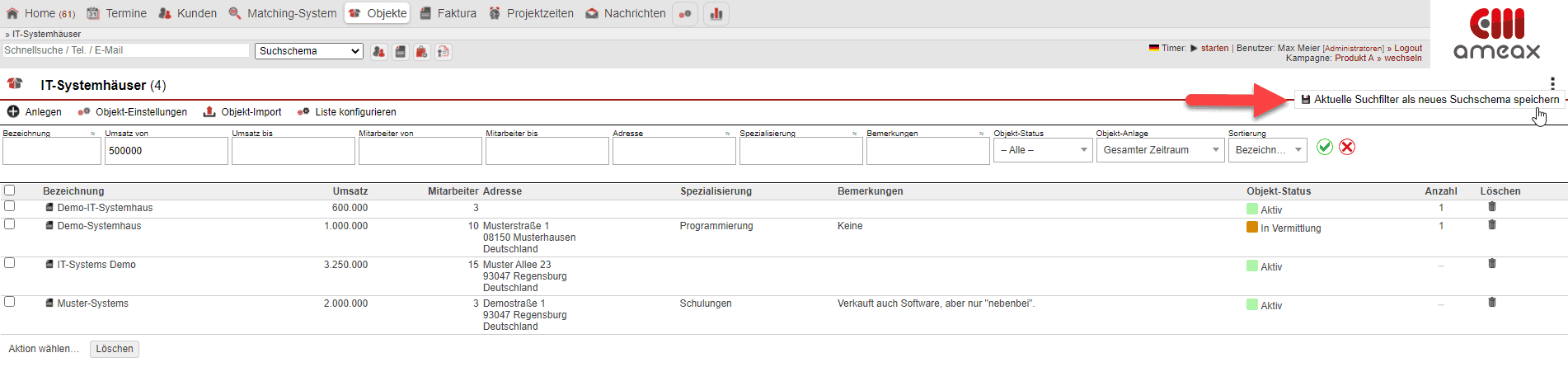Screen dimensions: 1568x367
Task: Click the Logout link
Action: point(1408,48)
